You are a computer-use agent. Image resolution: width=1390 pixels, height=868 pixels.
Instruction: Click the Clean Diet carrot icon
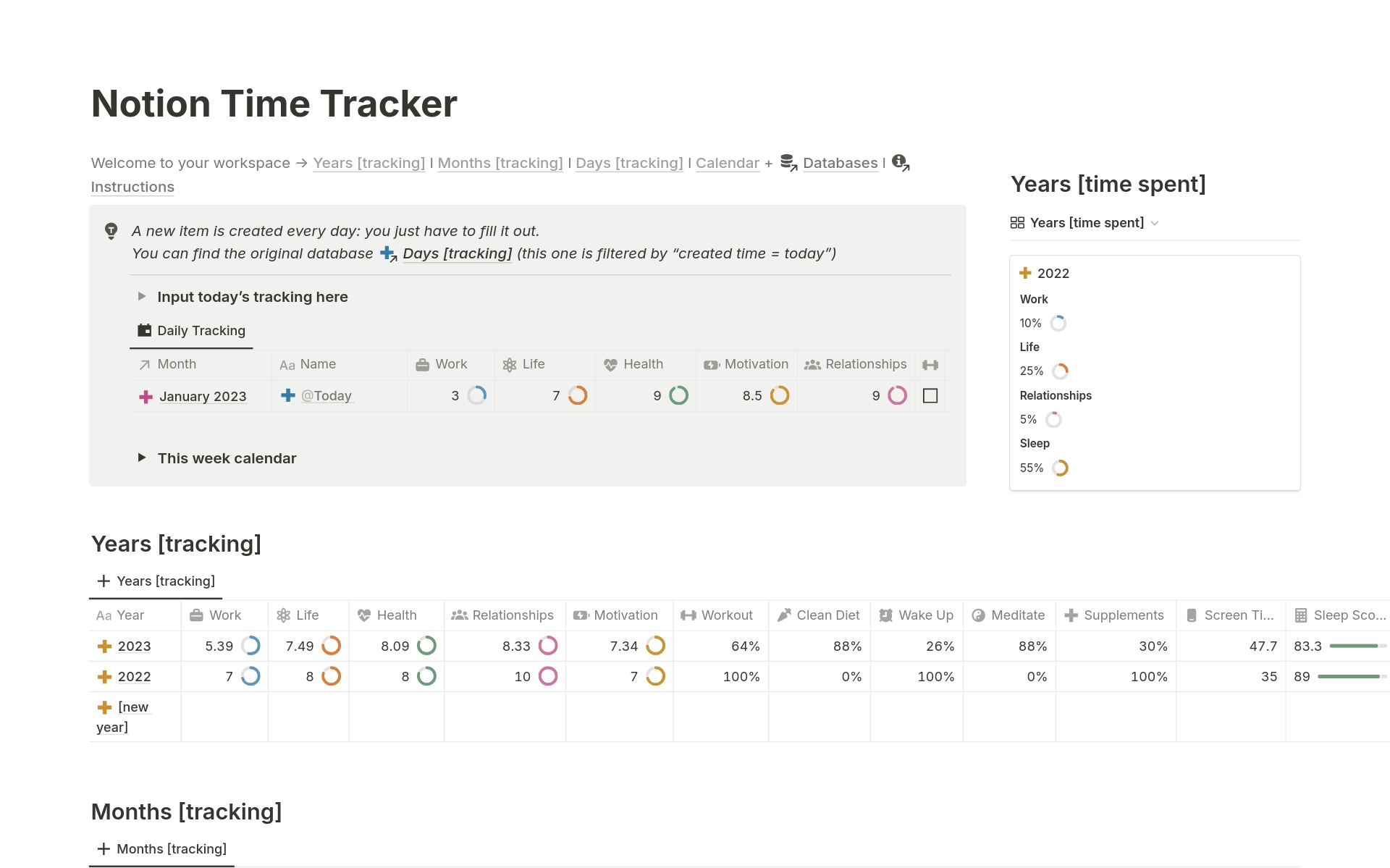784,615
